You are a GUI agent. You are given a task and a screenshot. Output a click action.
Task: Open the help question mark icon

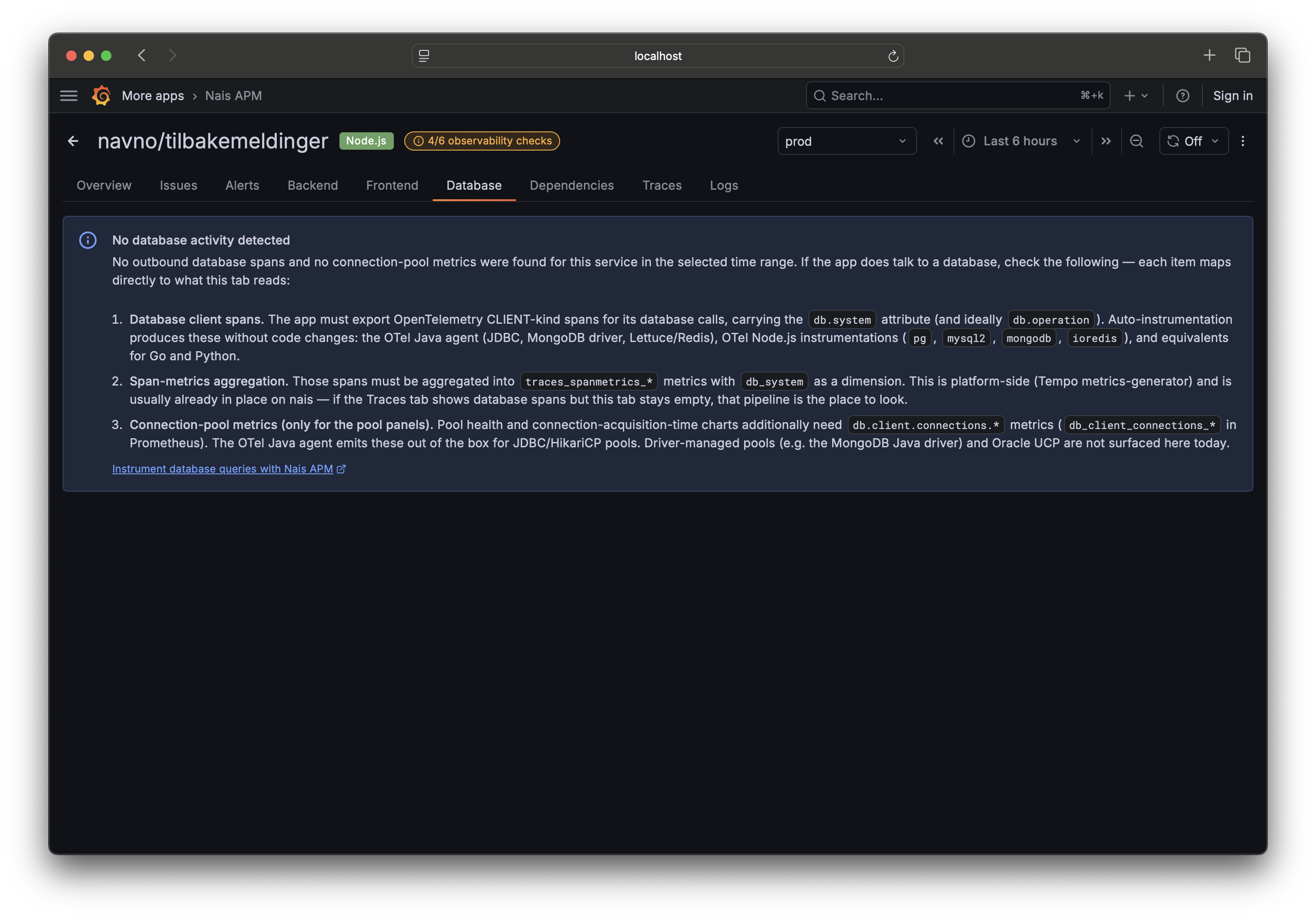tap(1182, 96)
